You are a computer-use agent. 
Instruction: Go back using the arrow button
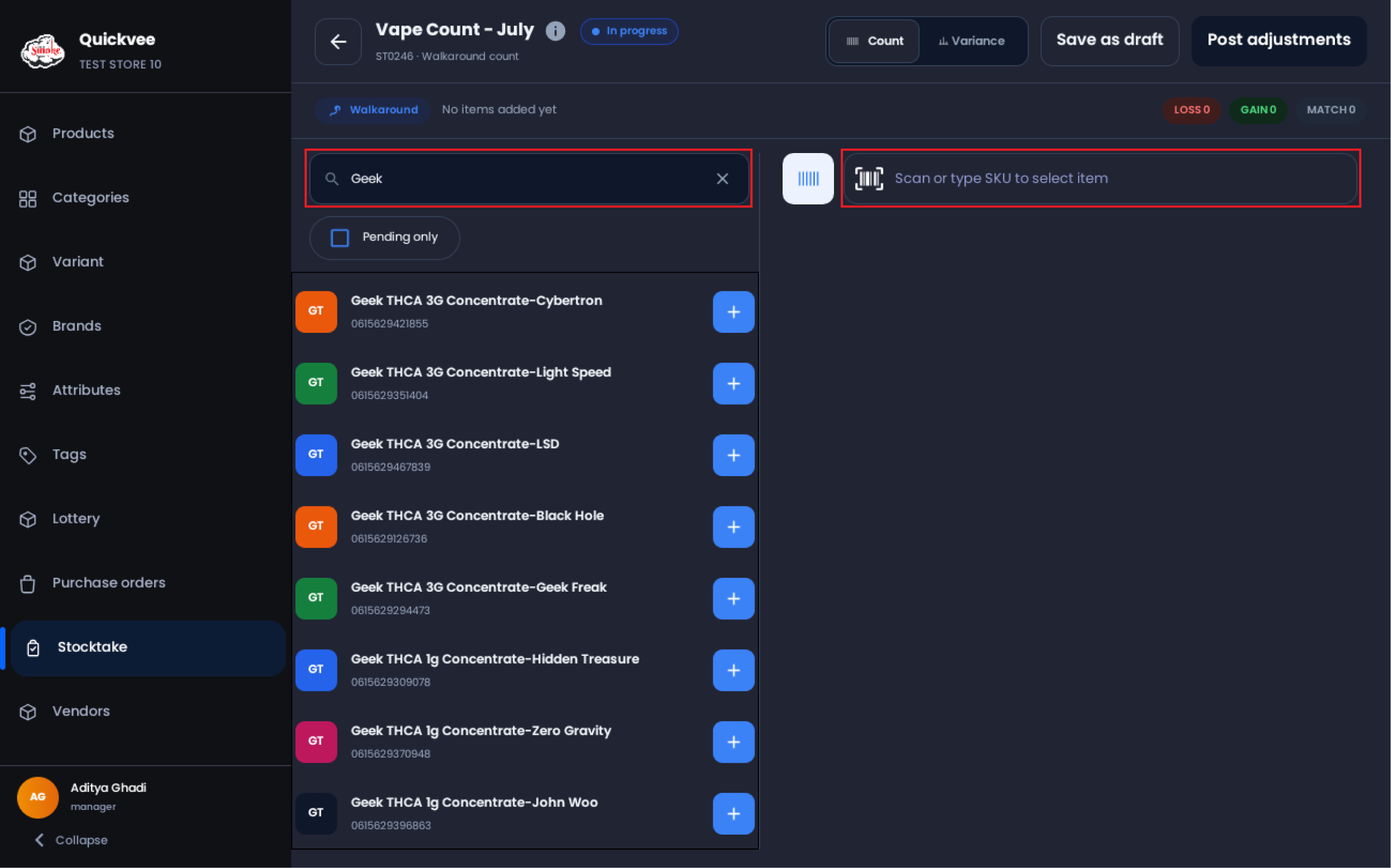[338, 41]
